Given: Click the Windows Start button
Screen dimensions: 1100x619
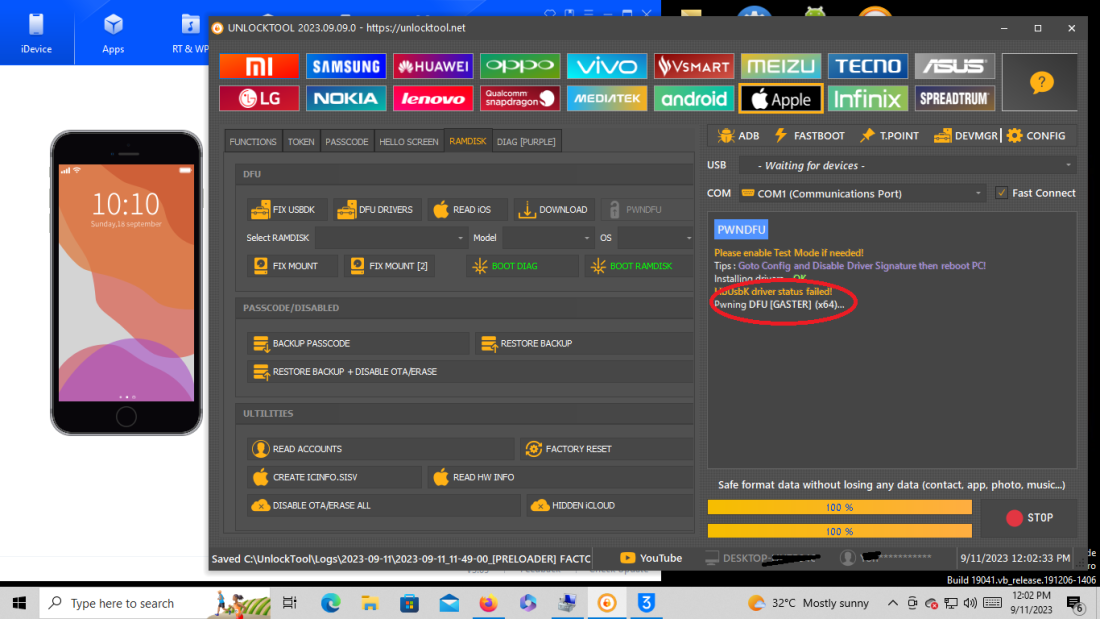Looking at the screenshot, I should point(19,603).
